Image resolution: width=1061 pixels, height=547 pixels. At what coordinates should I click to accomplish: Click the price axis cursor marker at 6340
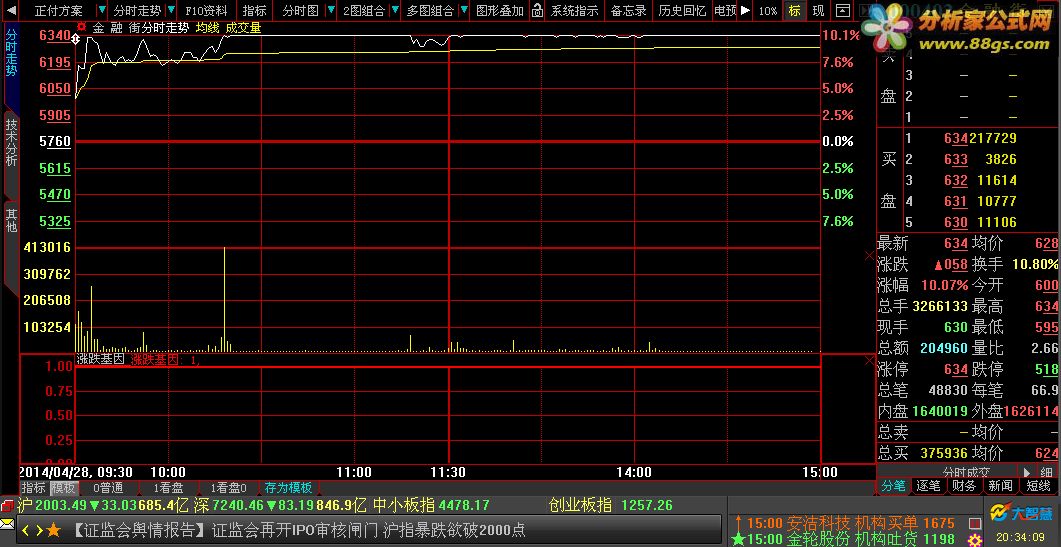[x=75, y=39]
